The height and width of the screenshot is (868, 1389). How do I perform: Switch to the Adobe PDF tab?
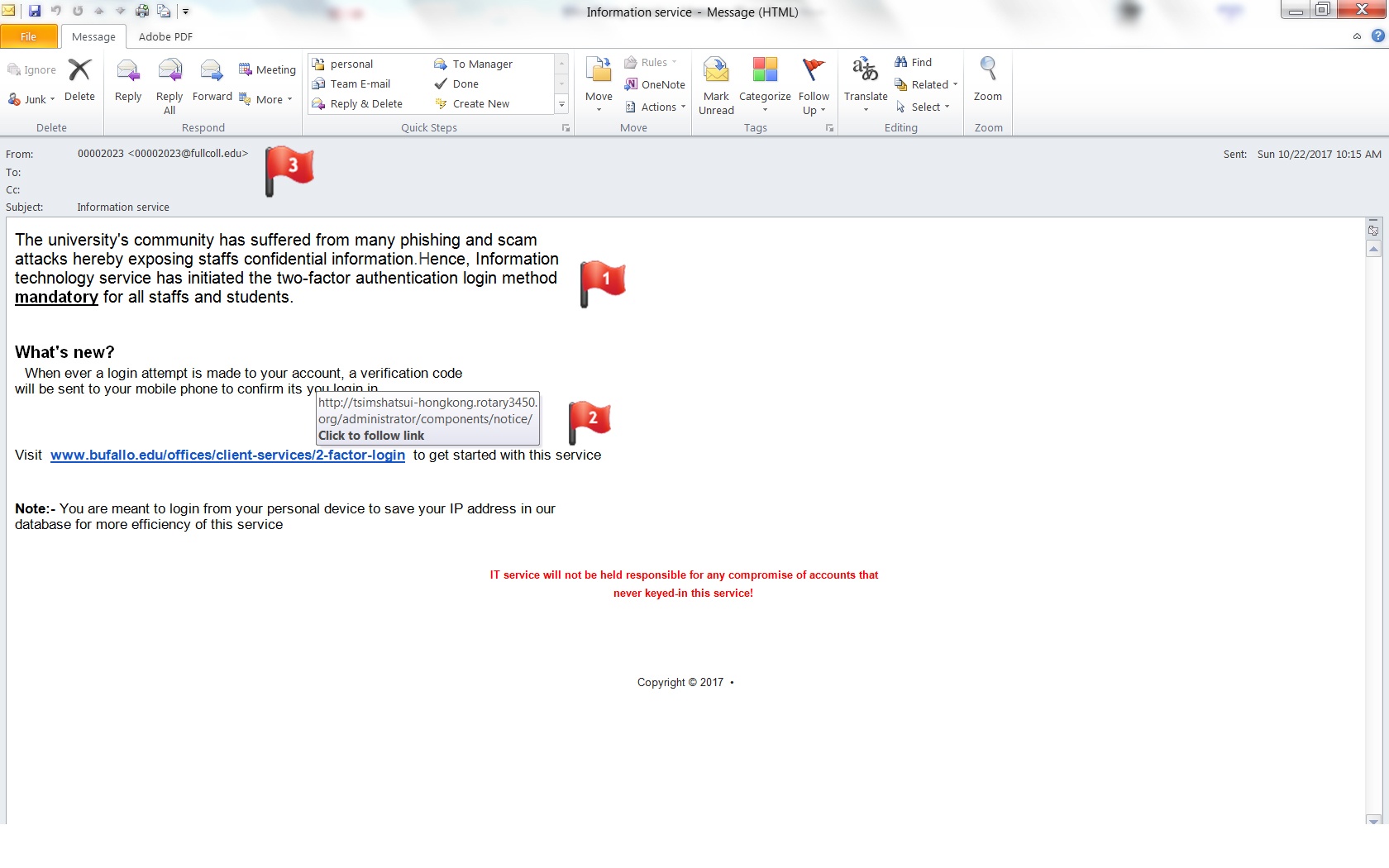coord(165,36)
